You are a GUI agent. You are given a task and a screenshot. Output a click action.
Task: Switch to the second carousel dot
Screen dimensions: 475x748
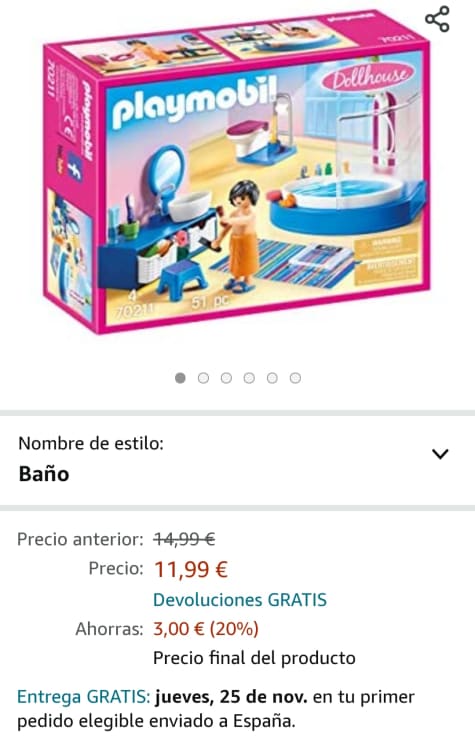click(x=203, y=378)
